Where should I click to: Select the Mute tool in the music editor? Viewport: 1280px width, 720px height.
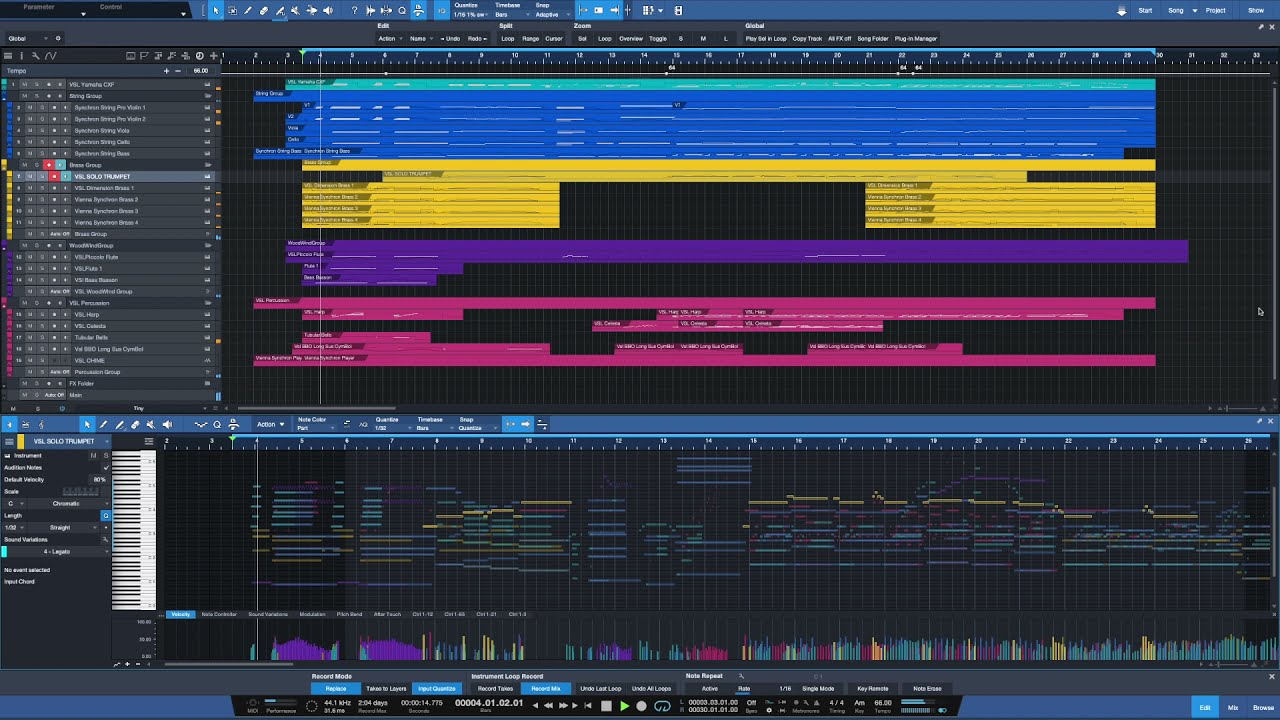pyautogui.click(x=151, y=425)
